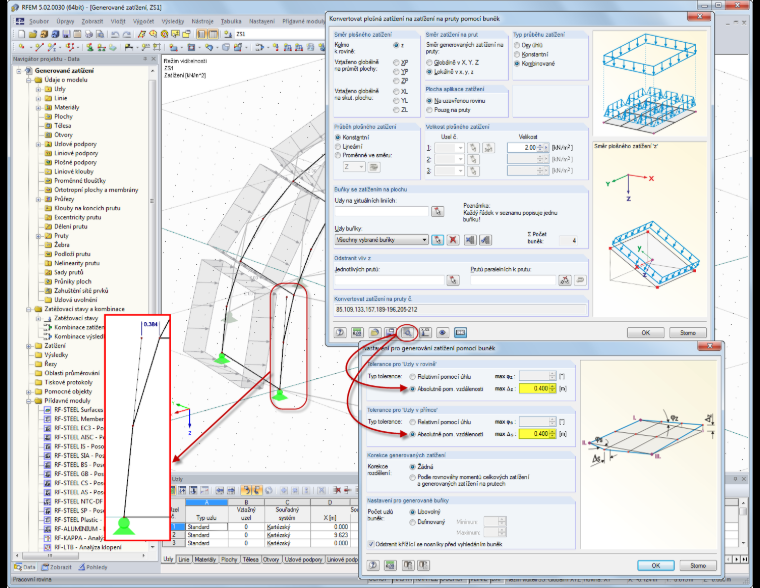Switch to the Materiály table tab
760x588 pixels.
point(205,559)
